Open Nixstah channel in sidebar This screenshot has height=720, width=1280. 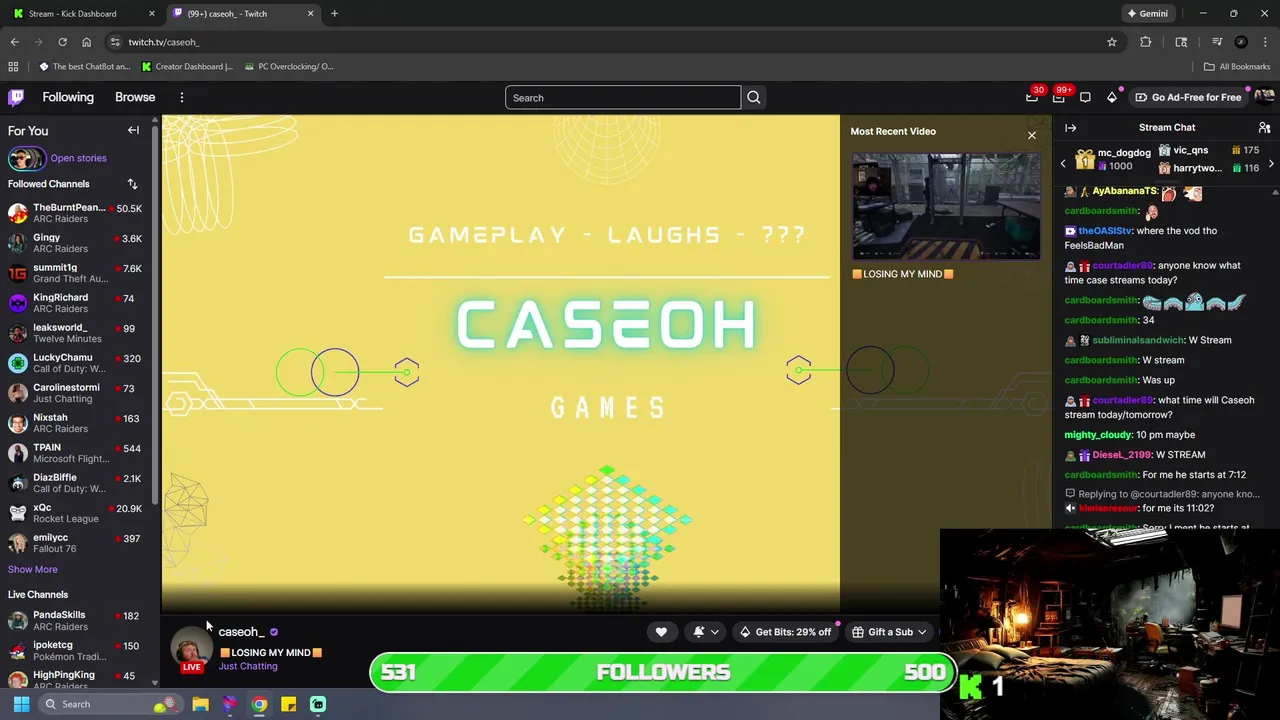click(x=76, y=423)
